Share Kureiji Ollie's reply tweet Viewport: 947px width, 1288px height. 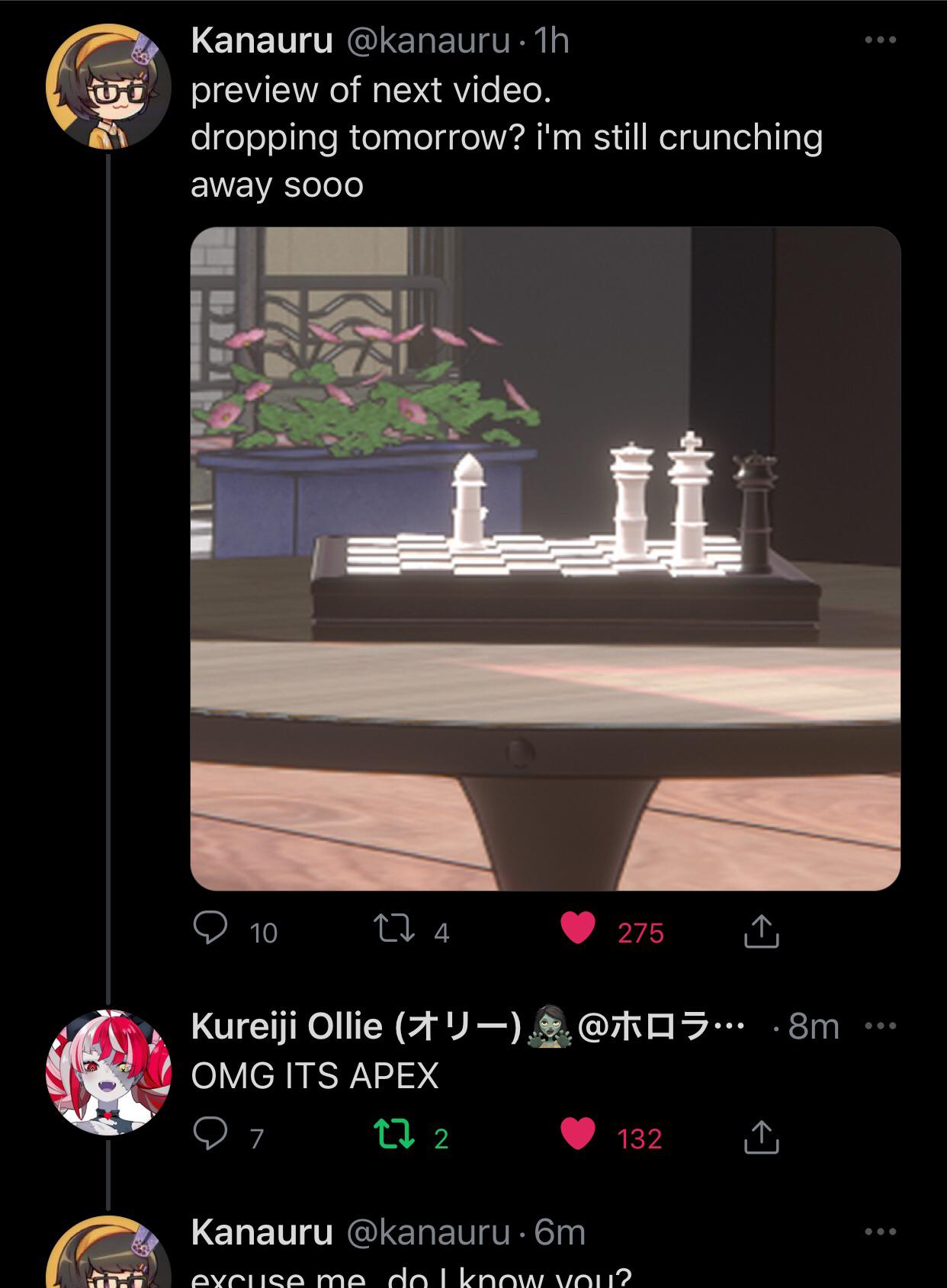click(761, 1135)
